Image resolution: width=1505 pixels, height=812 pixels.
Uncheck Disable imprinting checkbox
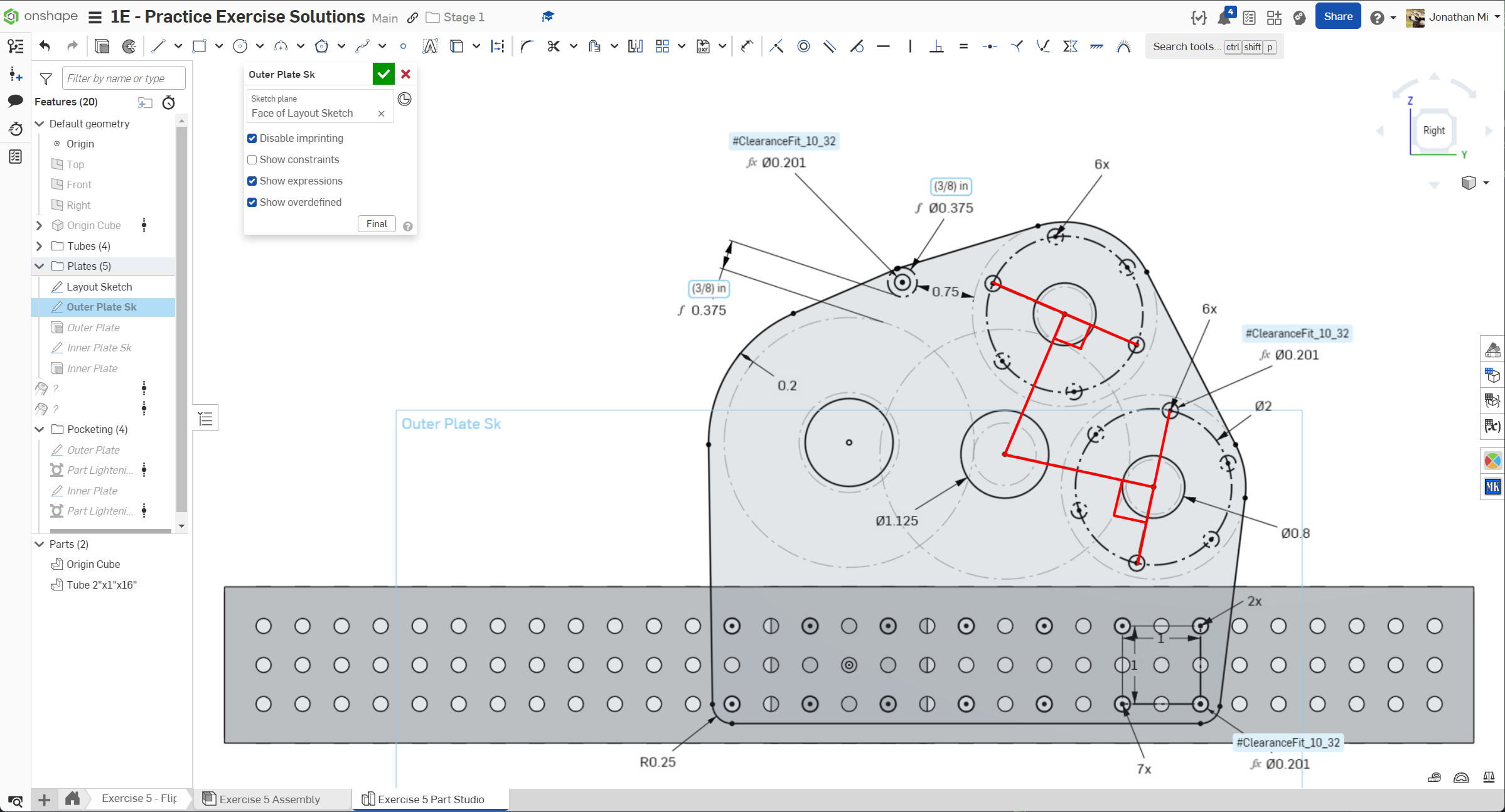point(252,138)
